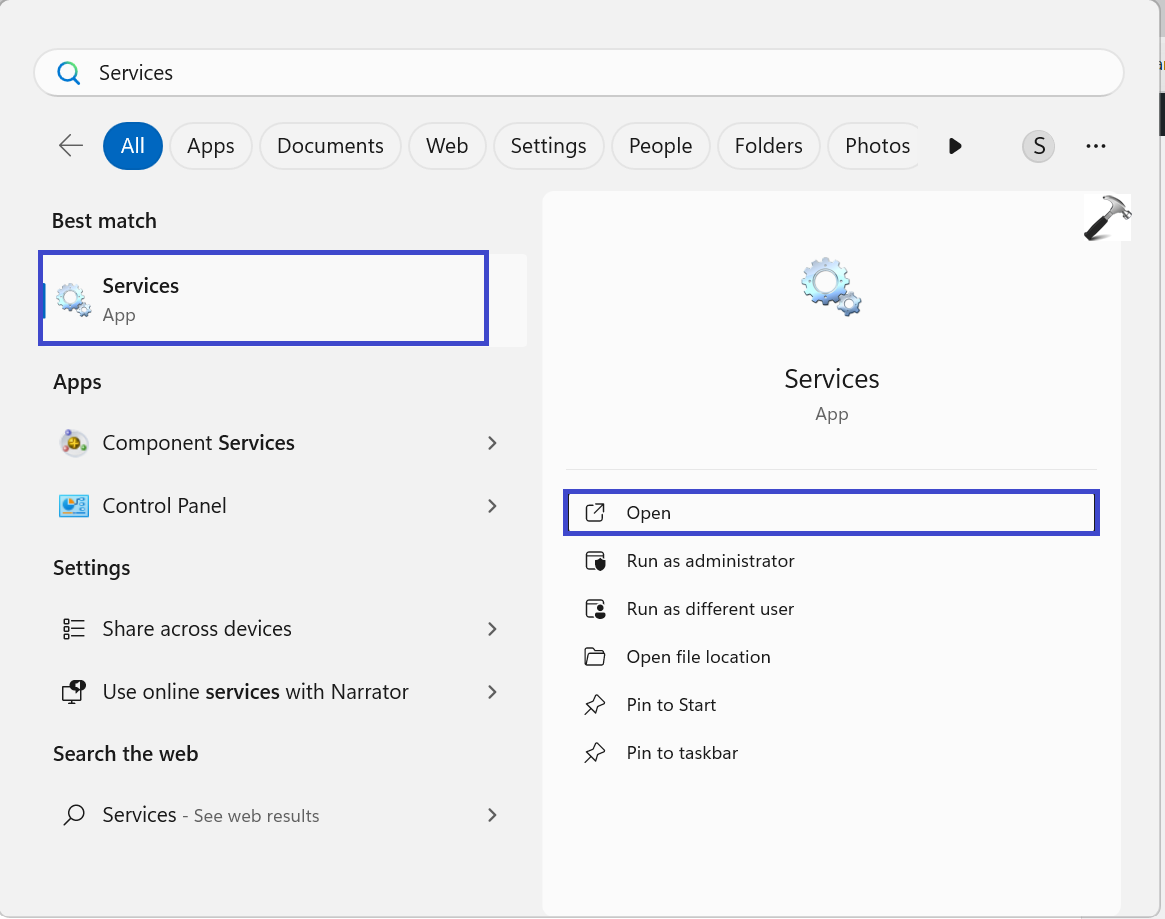Click the Control Panel icon
The width and height of the screenshot is (1165, 919).
tap(73, 506)
